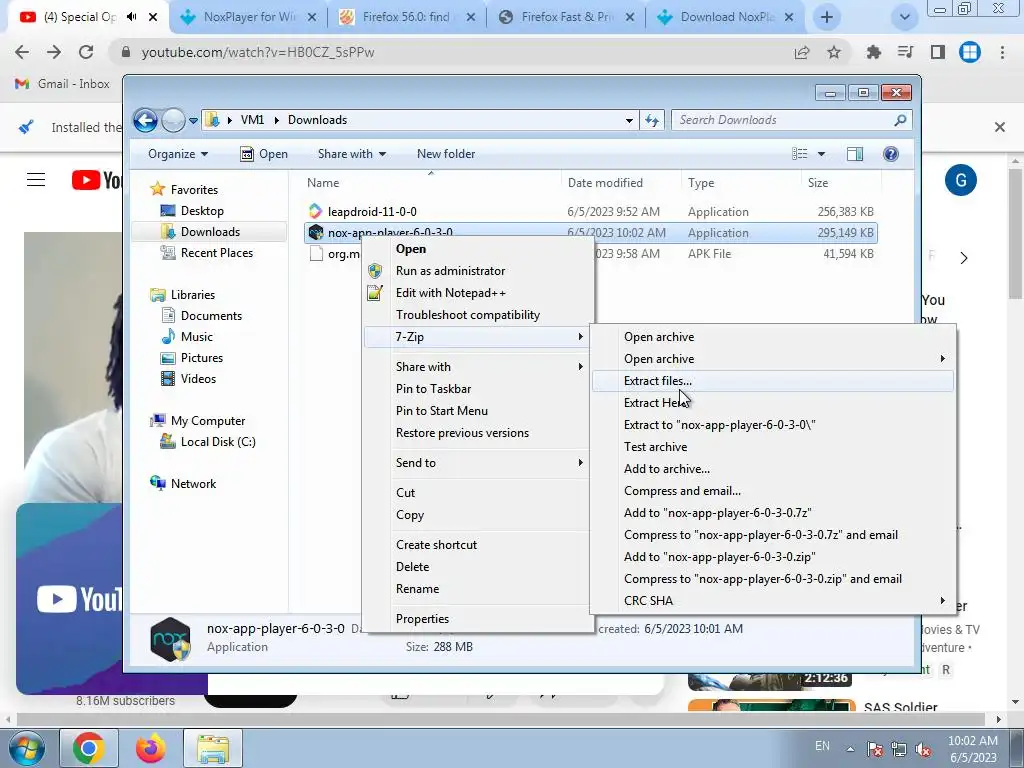Open YouTube hamburger guide menu
Viewport: 1024px width, 768px height.
(36, 180)
